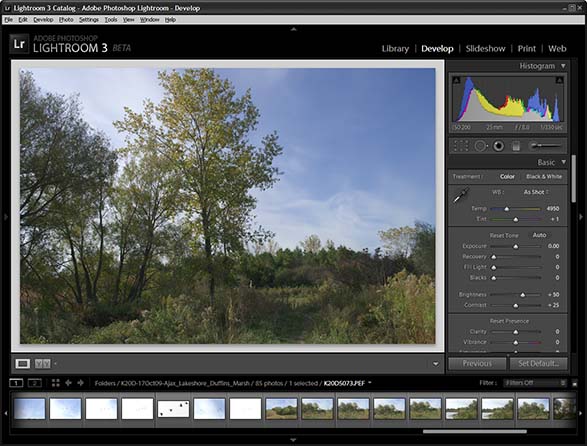The image size is (587, 446).
Task: Click the Previous button
Action: [477, 364]
